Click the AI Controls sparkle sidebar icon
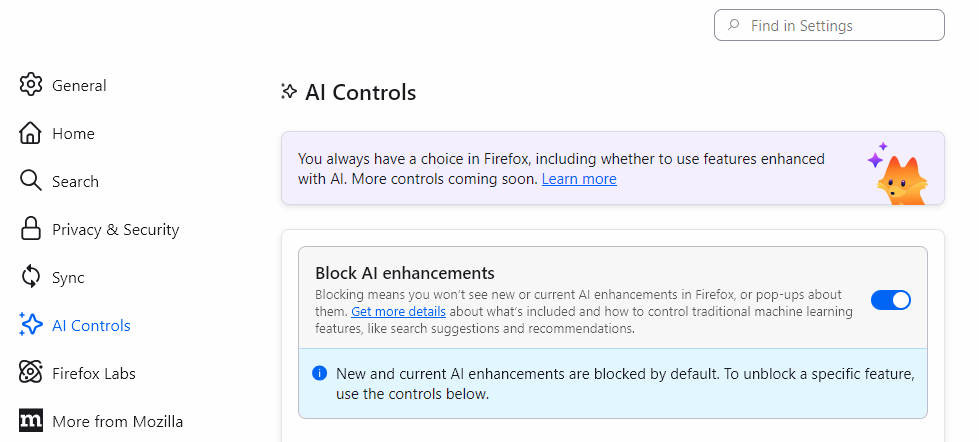 (31, 325)
